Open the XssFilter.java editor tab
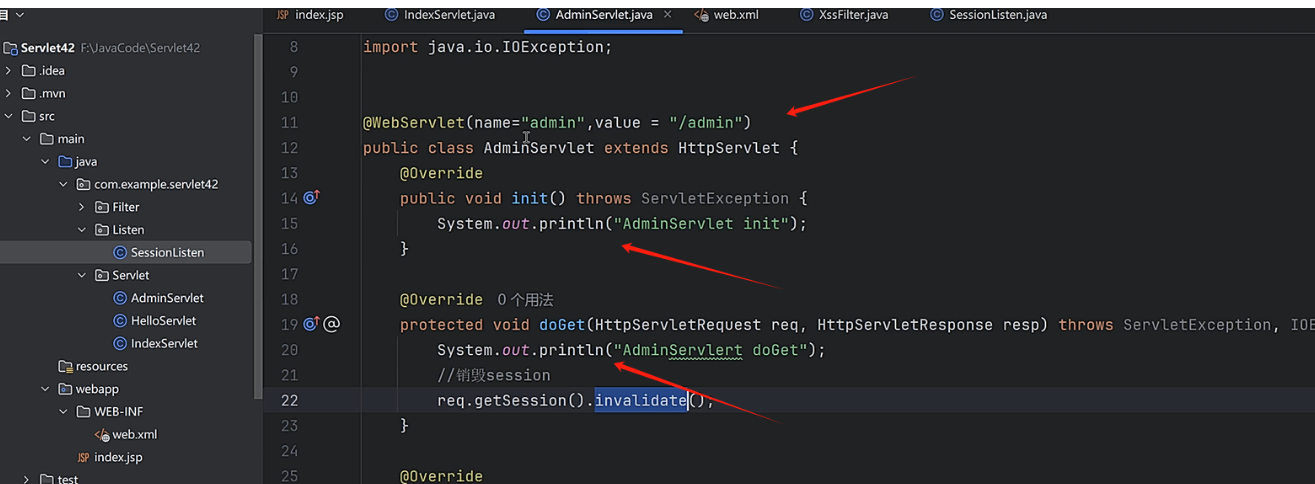The height and width of the screenshot is (484, 1315). coord(844,15)
